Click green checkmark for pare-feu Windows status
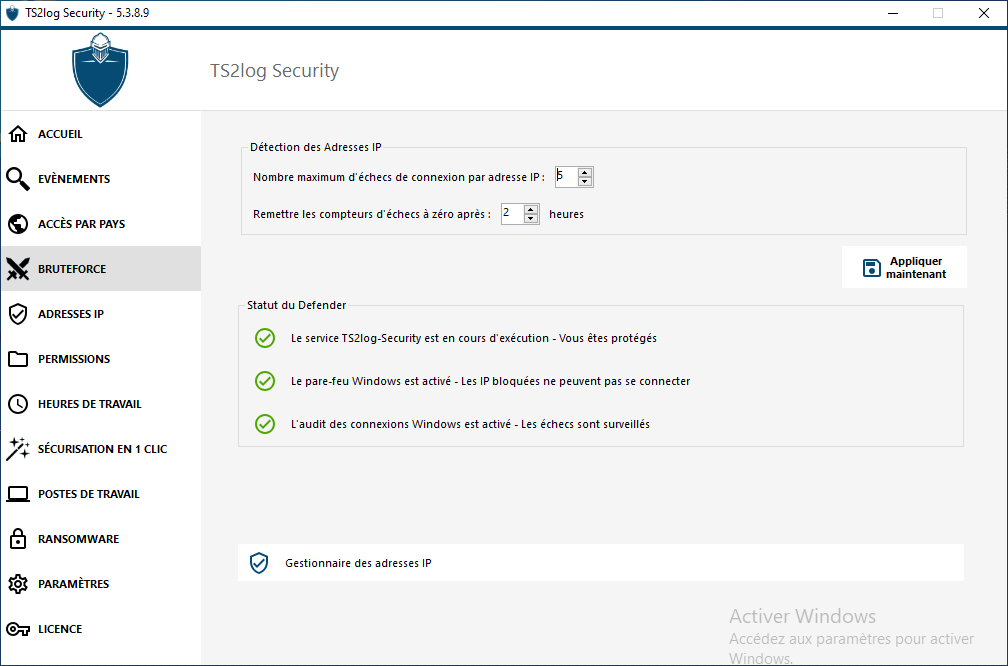 tap(265, 381)
